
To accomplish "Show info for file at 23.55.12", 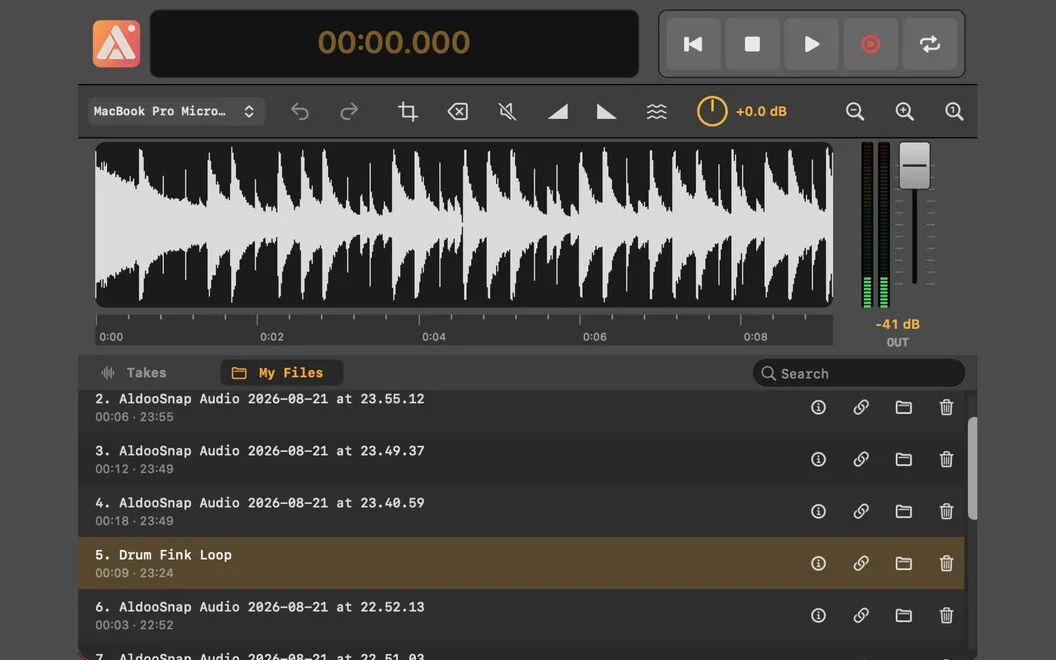I will coord(818,407).
